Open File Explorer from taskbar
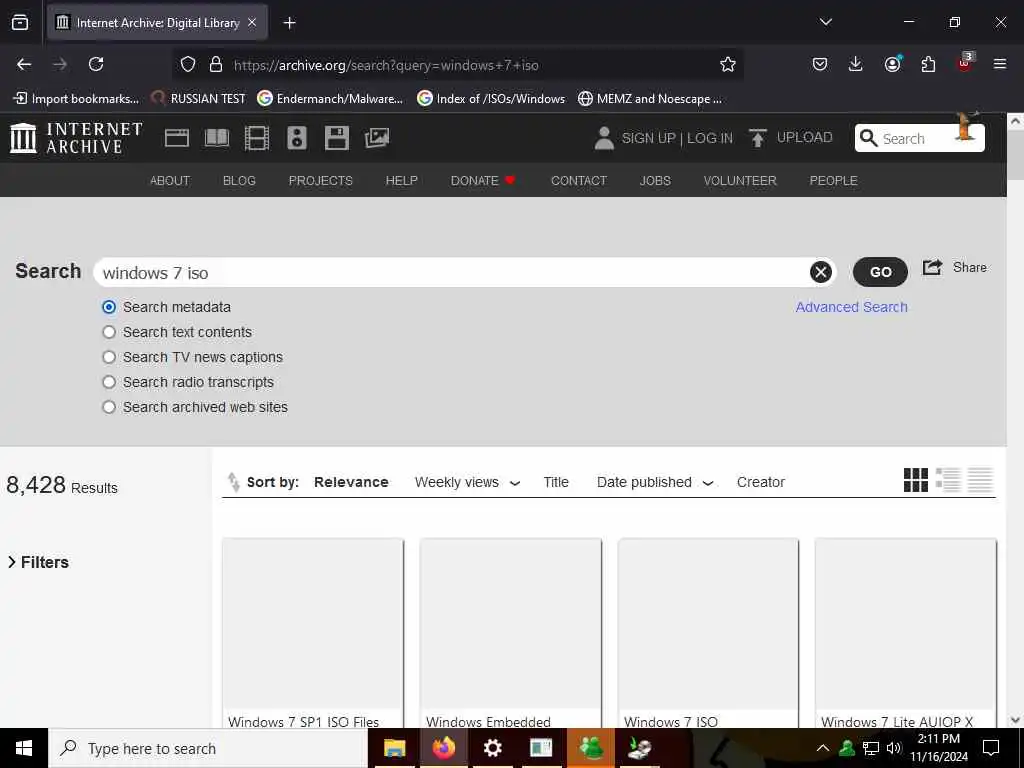1024x768 pixels. click(394, 748)
